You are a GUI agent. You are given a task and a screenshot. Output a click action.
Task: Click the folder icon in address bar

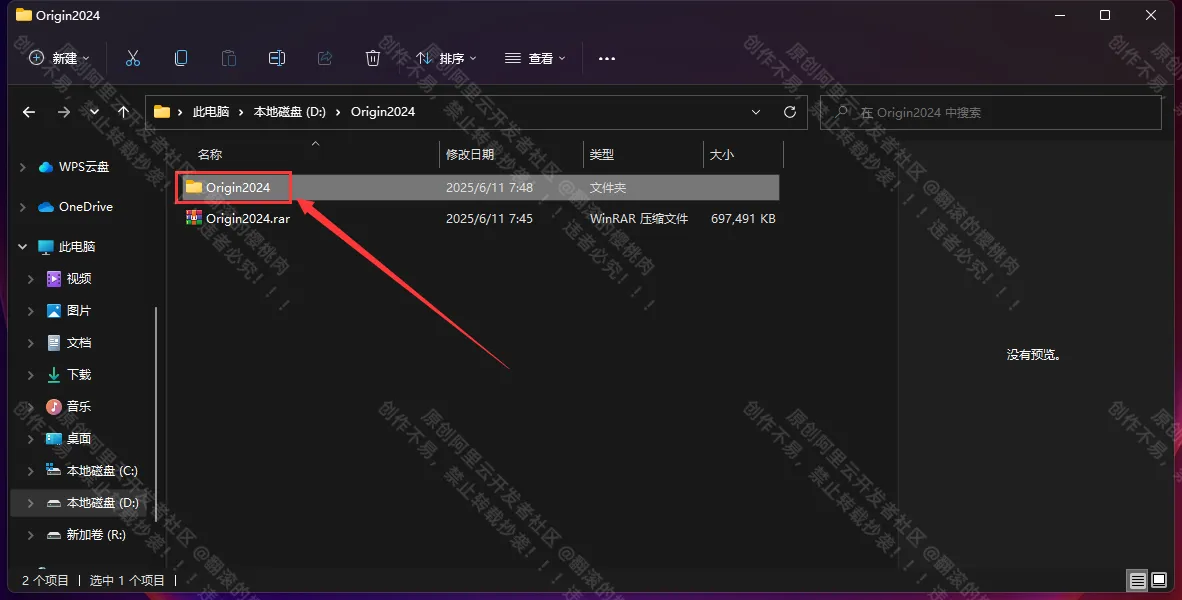pos(161,112)
